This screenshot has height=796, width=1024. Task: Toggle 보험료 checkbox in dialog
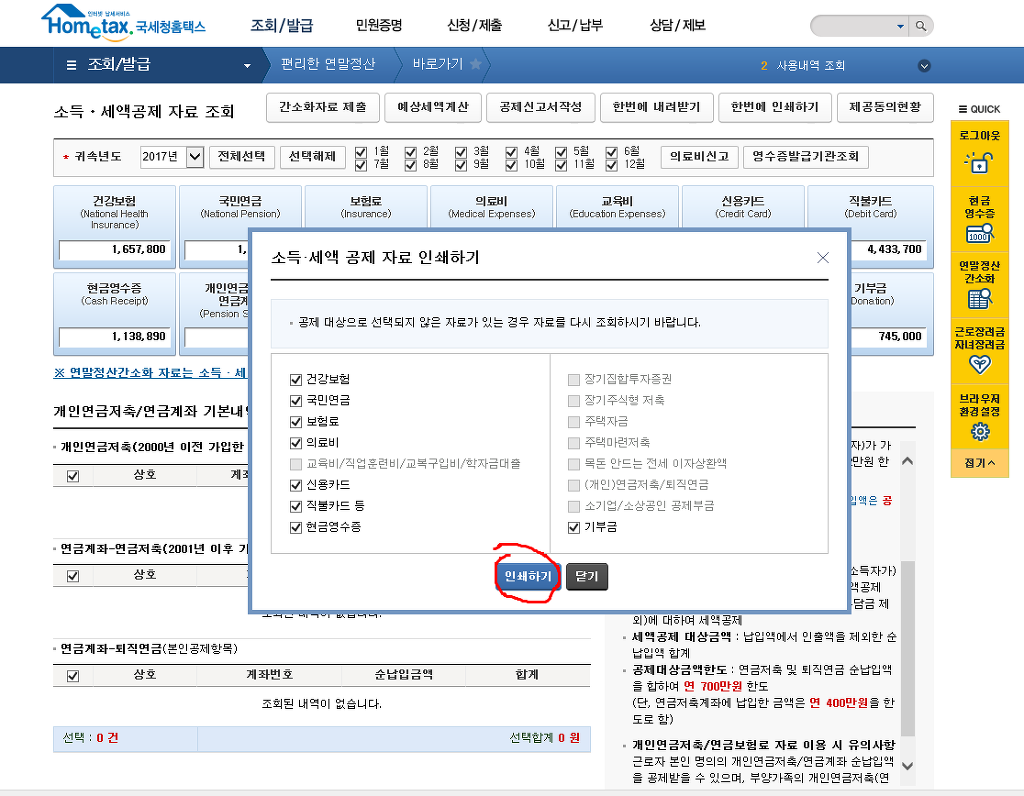pyautogui.click(x=296, y=422)
